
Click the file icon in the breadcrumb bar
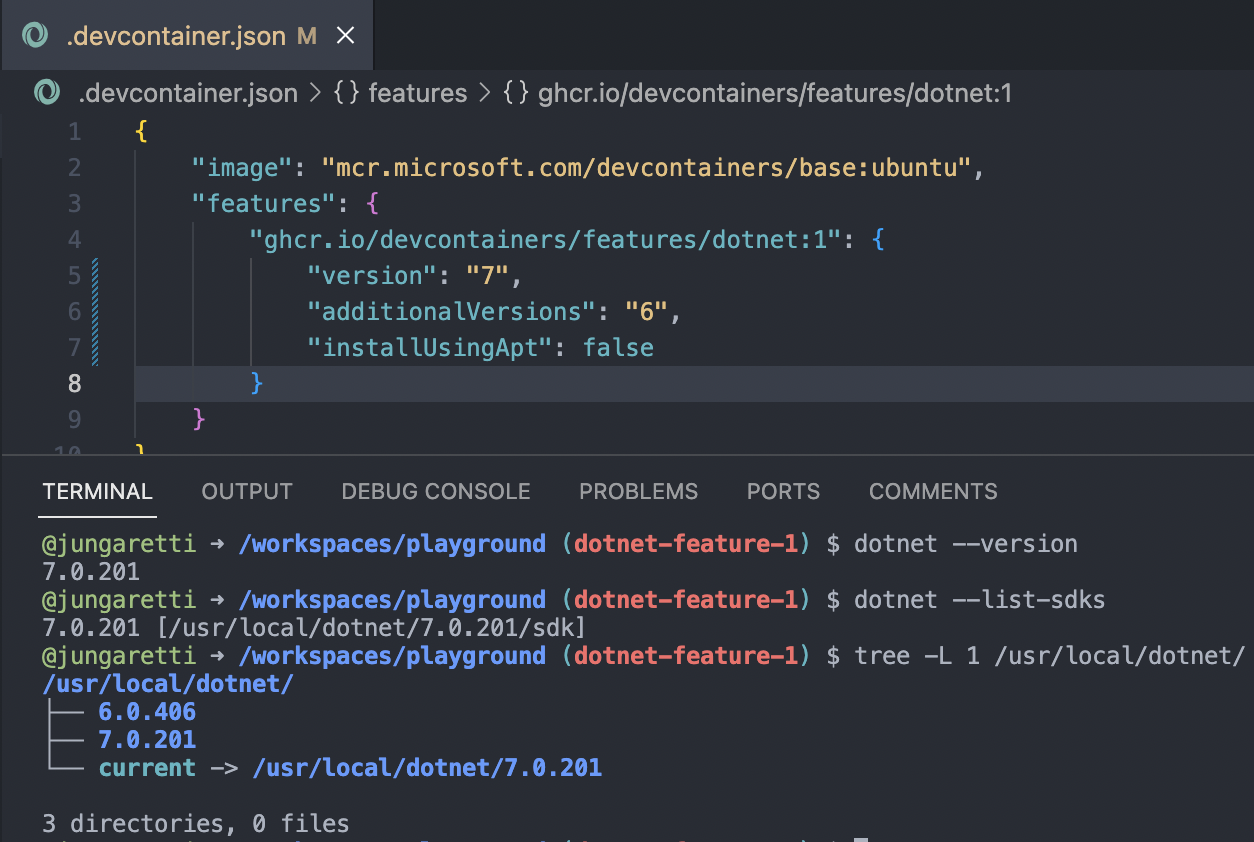(47, 93)
